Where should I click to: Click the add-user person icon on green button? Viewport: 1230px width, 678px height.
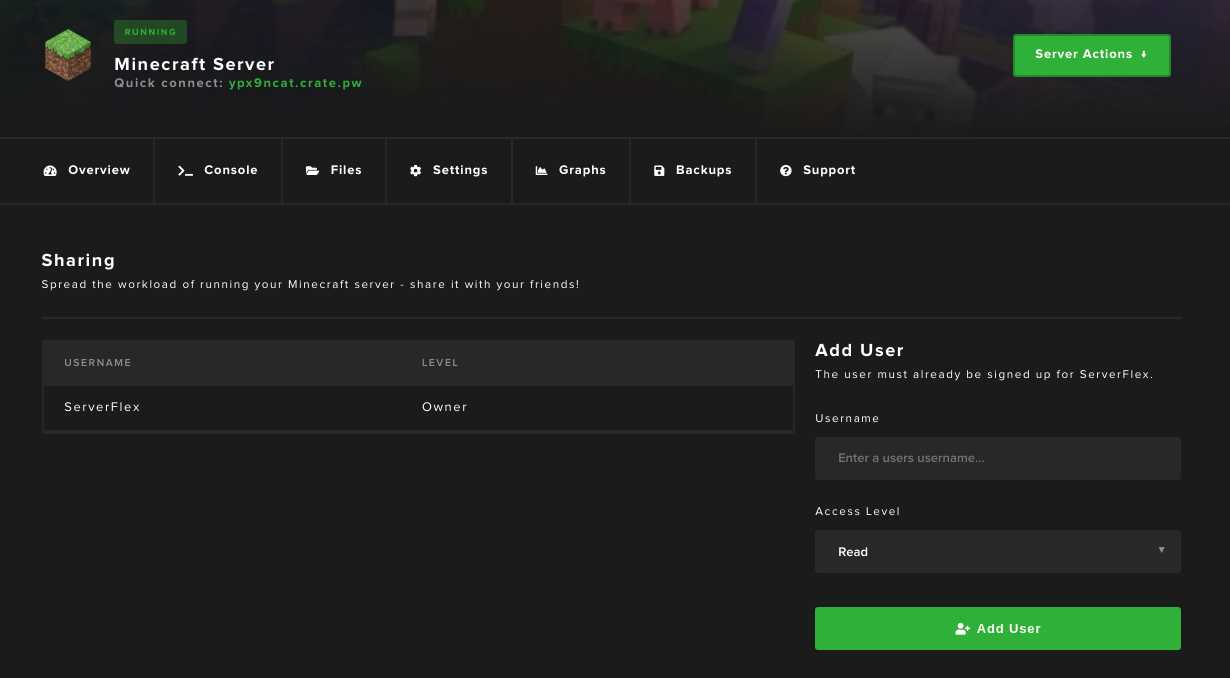(x=963, y=629)
